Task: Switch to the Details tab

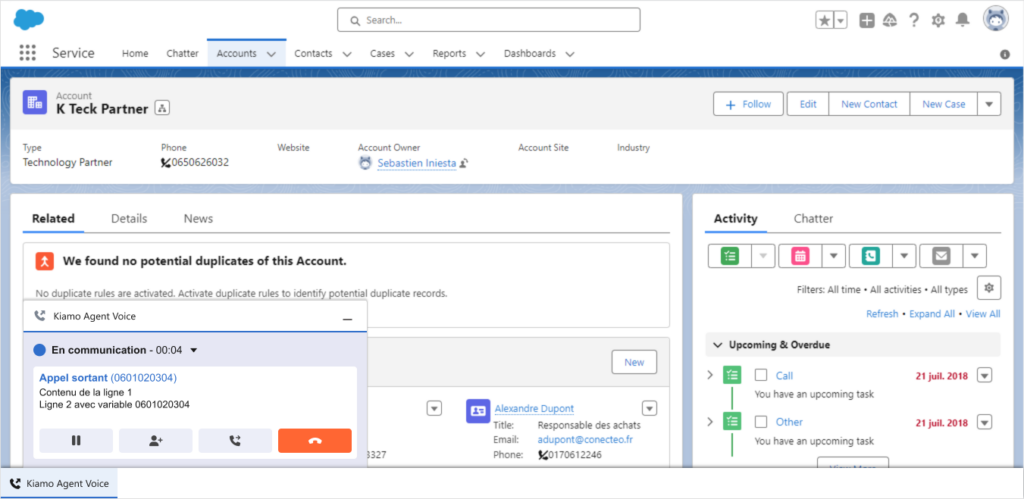Action: (x=129, y=218)
